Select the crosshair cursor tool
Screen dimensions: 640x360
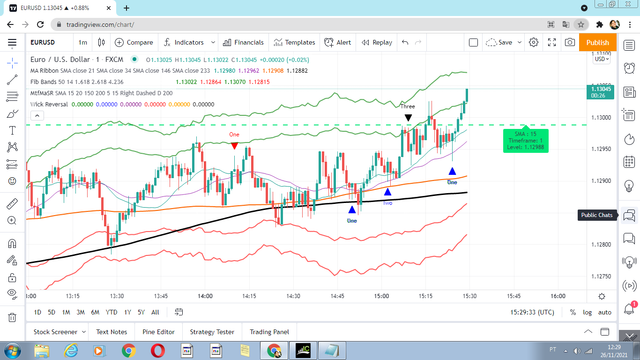point(12,63)
